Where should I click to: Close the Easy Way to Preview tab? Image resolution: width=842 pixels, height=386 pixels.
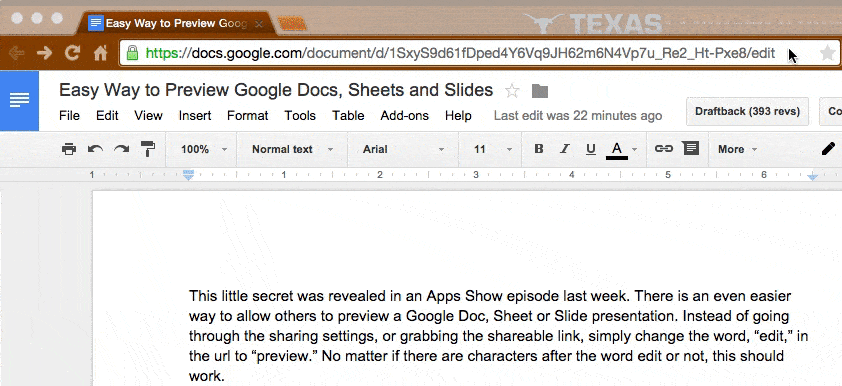point(259,24)
